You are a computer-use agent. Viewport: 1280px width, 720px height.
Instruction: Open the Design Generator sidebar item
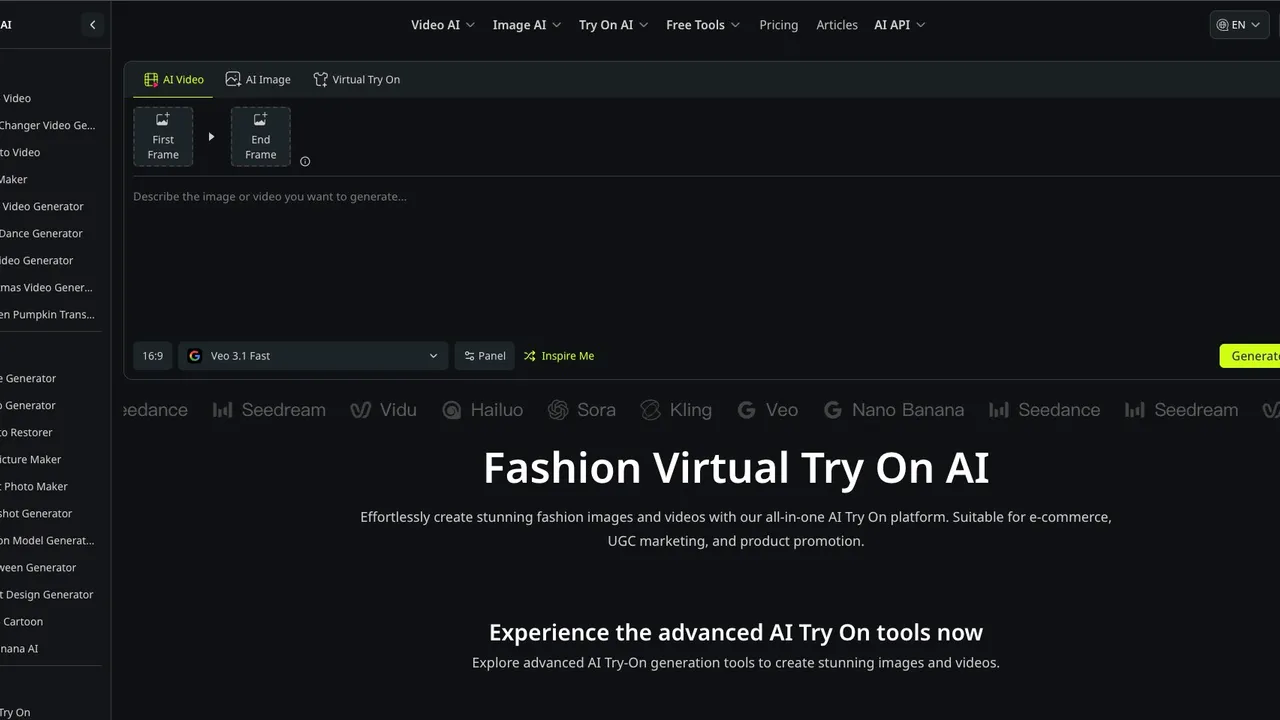coord(48,594)
